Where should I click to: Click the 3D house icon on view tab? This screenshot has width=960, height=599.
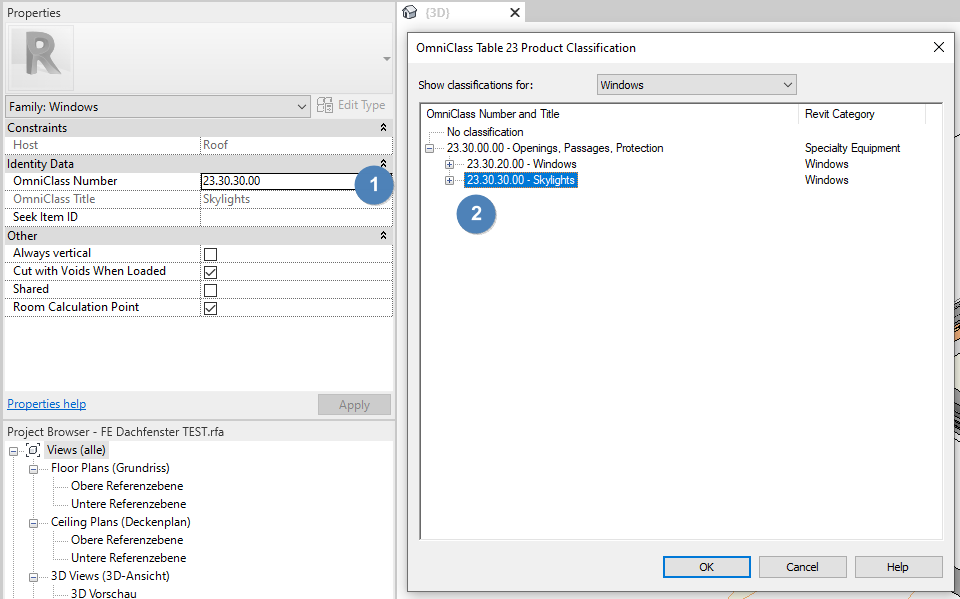pyautogui.click(x=410, y=12)
